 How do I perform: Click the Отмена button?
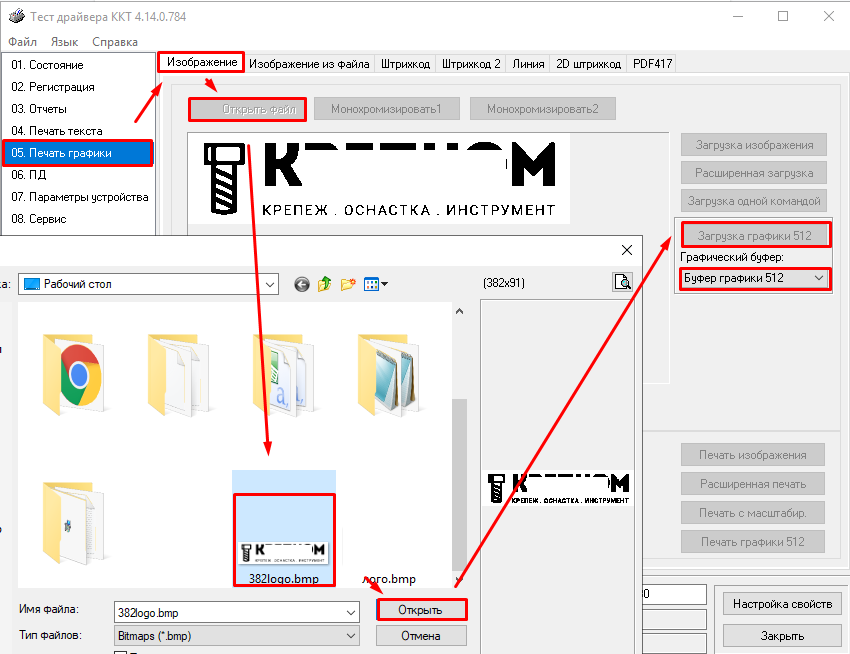click(421, 635)
